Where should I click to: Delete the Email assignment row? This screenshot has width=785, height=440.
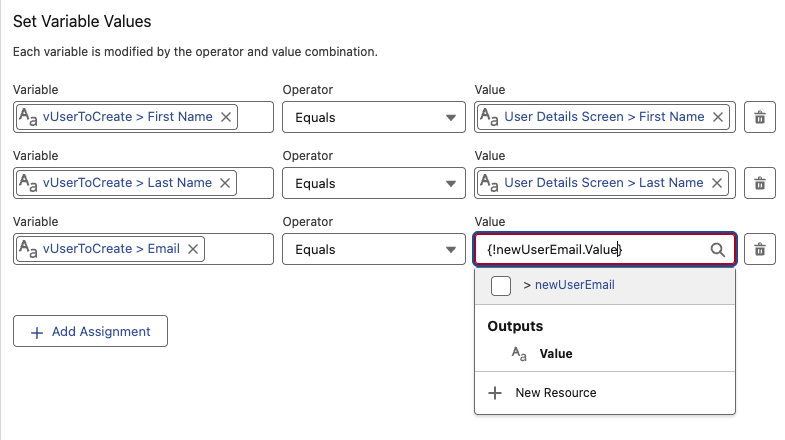point(760,249)
